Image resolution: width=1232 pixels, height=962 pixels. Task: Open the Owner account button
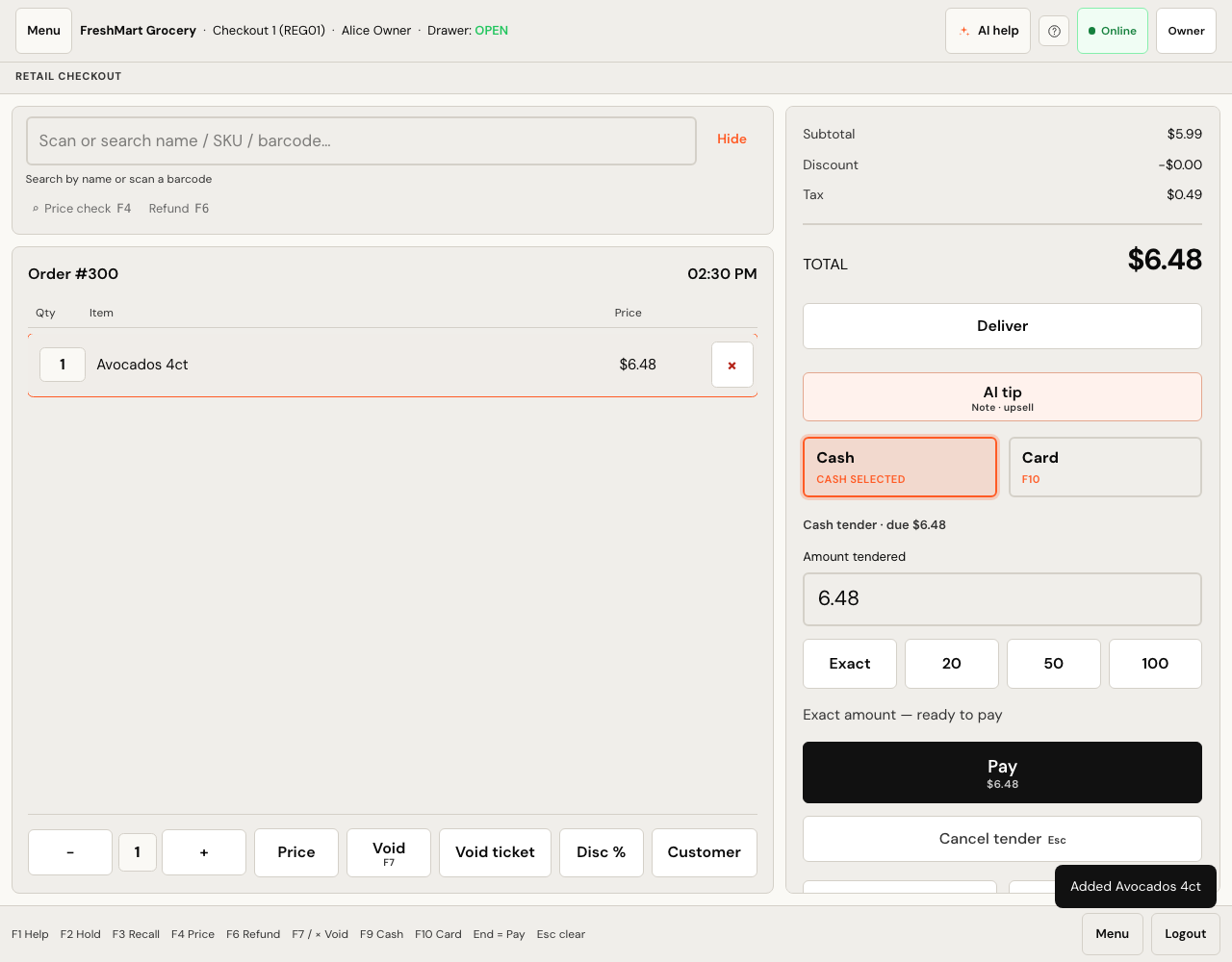point(1186,31)
